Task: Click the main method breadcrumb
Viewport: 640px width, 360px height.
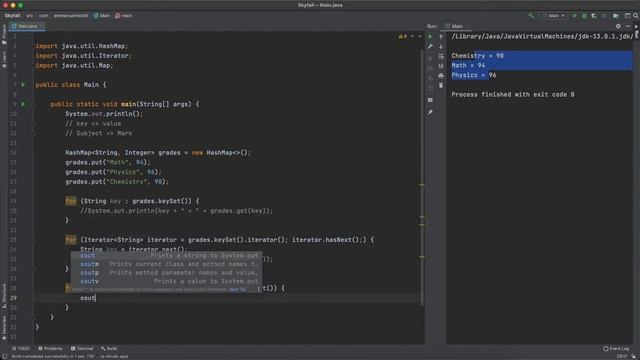Action: click(124, 16)
